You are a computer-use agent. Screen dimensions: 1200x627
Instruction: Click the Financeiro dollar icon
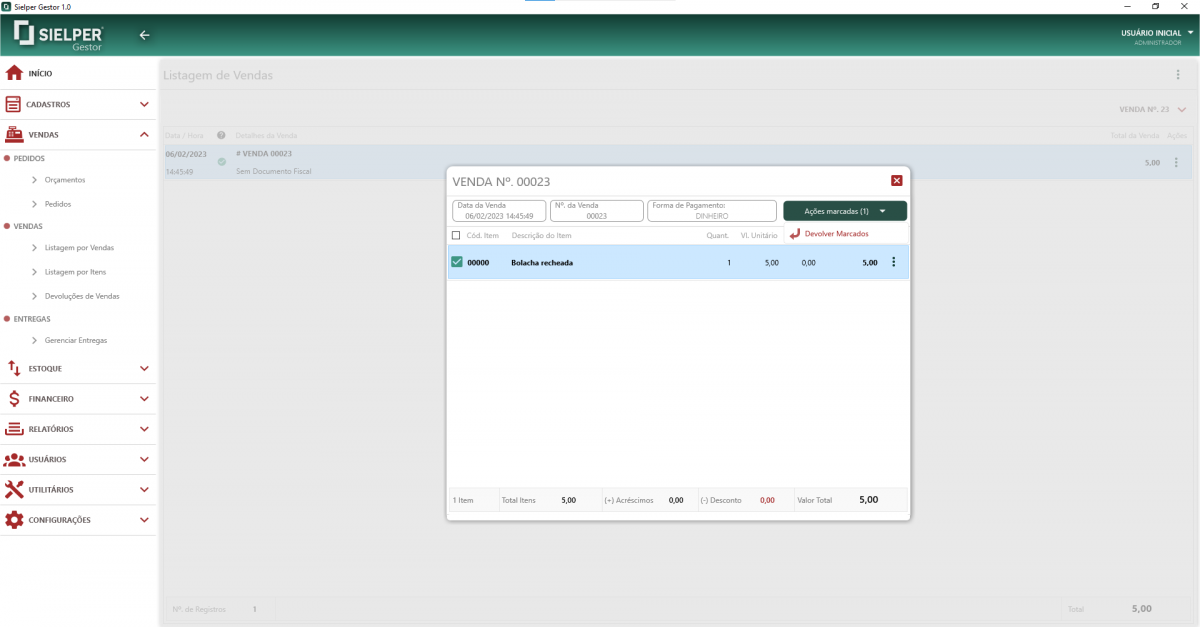point(14,399)
